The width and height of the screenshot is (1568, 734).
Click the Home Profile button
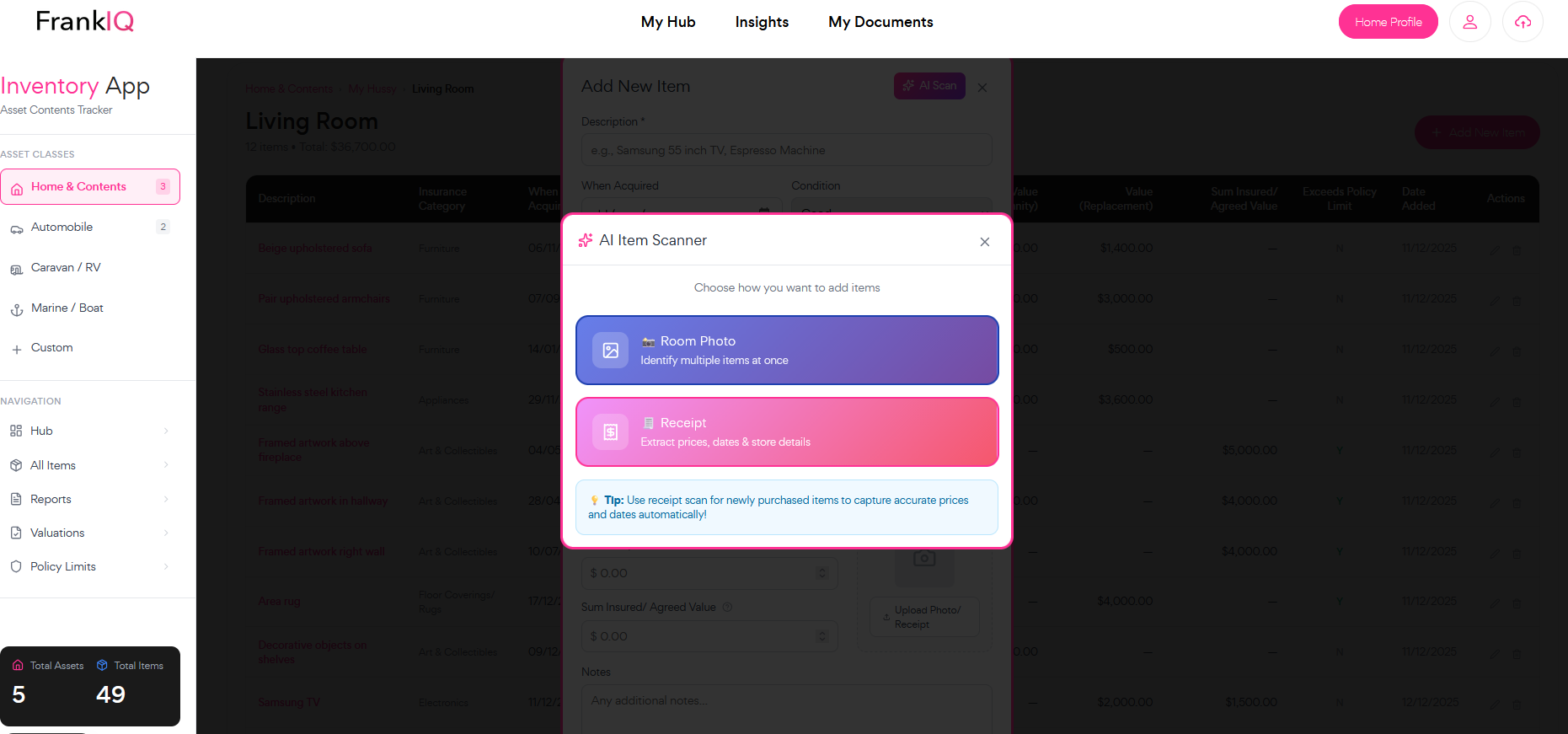1388,21
